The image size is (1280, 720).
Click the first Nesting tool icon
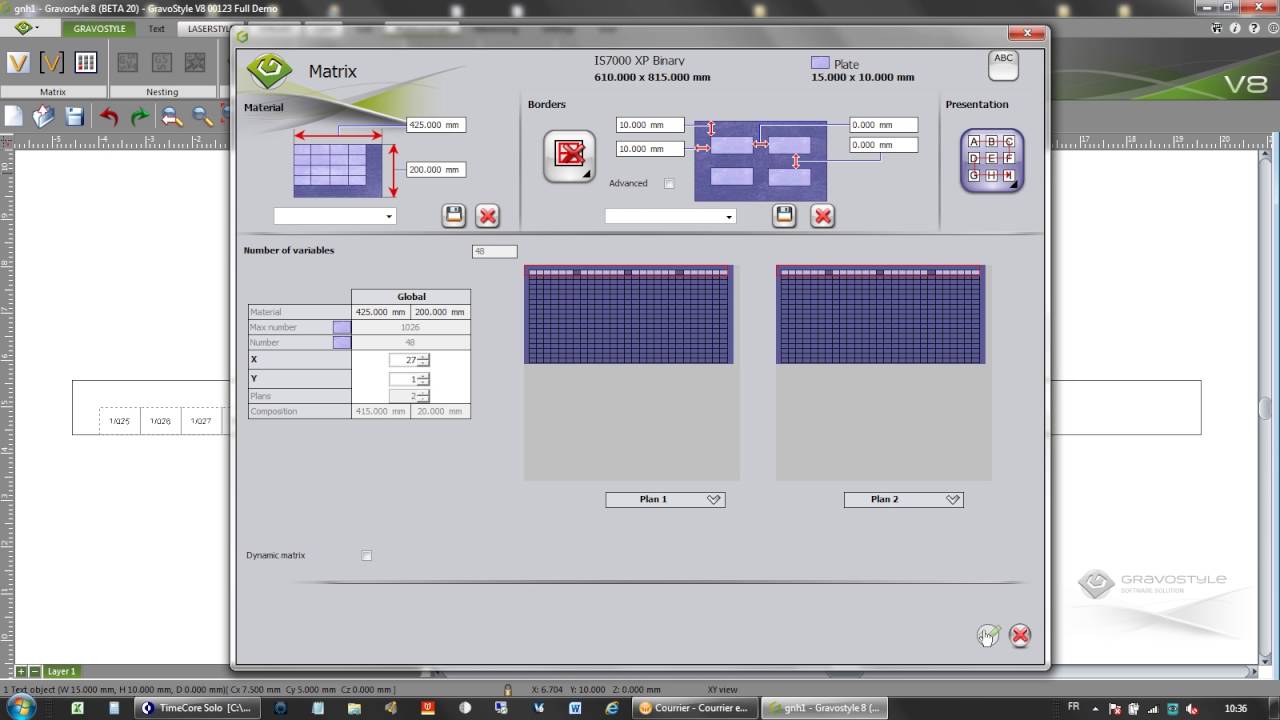point(127,63)
